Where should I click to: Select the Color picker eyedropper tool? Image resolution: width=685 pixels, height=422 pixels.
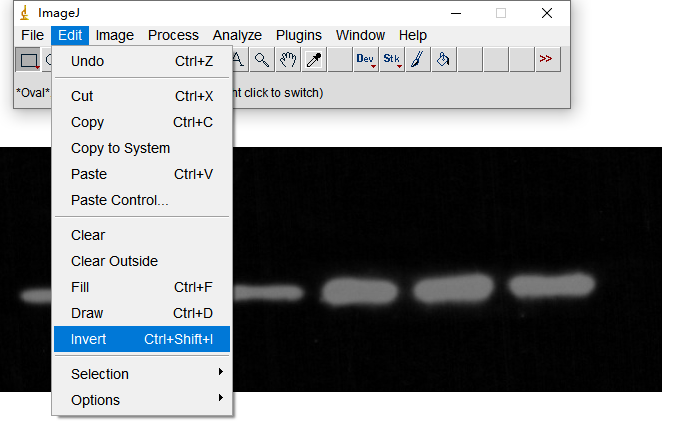pos(314,60)
